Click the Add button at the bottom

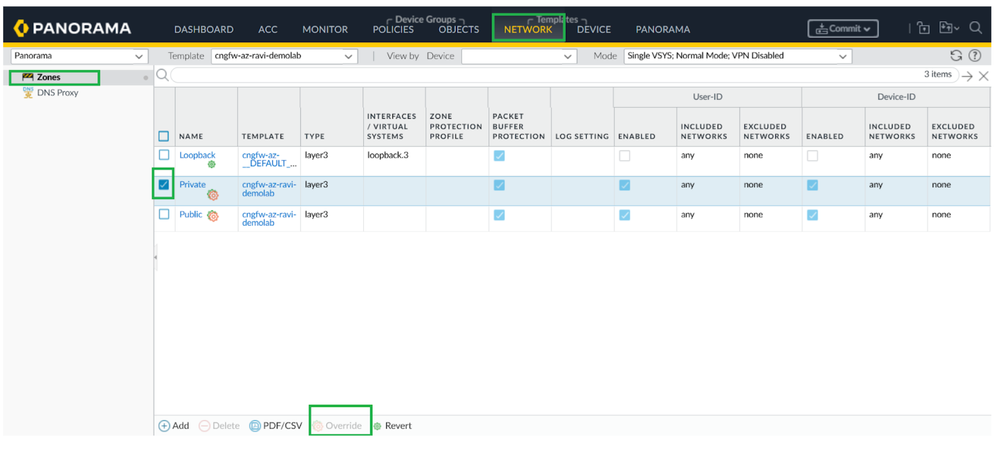(174, 426)
